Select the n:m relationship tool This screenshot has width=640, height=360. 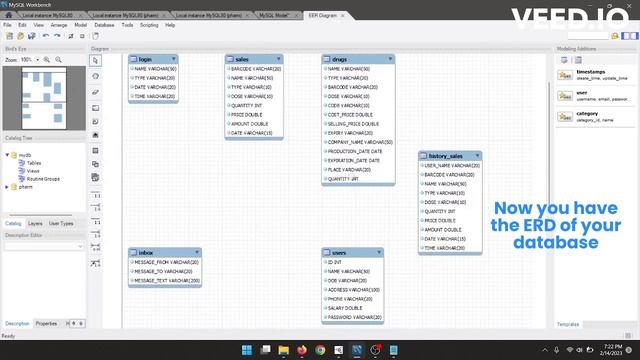[x=96, y=248]
